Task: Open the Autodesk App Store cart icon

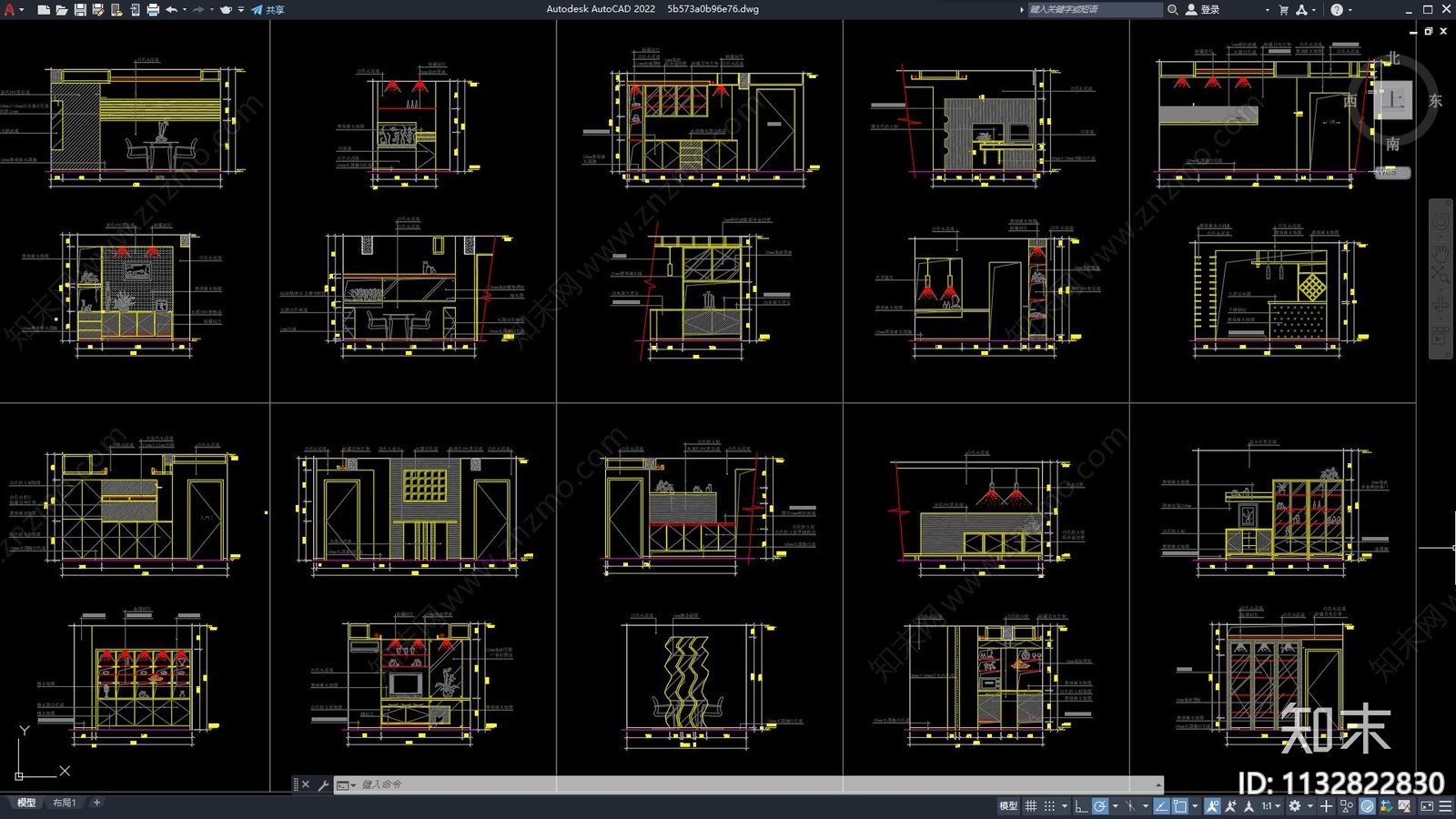Action: point(1283,10)
